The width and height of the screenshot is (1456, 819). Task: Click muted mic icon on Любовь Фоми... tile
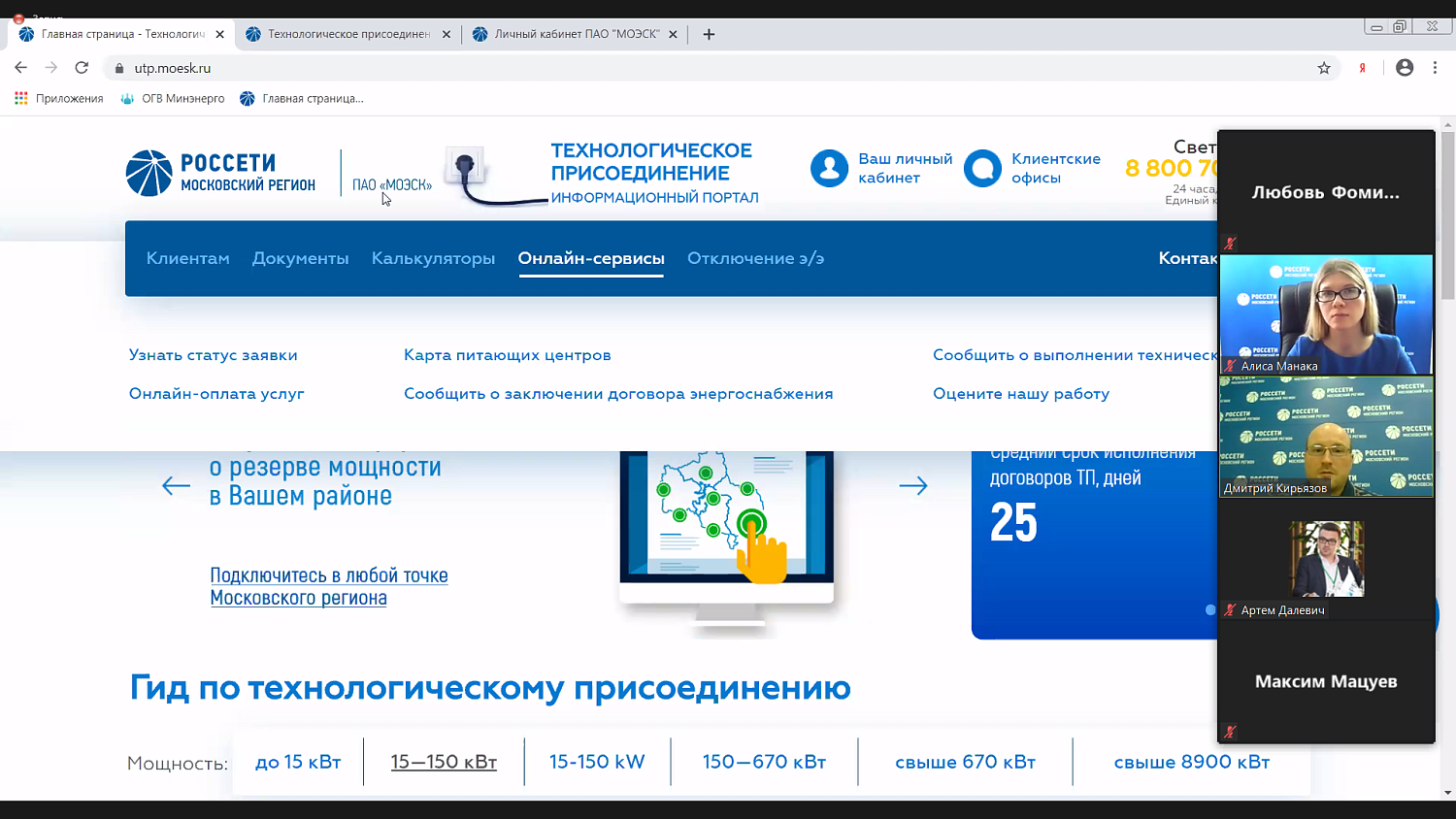(x=1230, y=244)
